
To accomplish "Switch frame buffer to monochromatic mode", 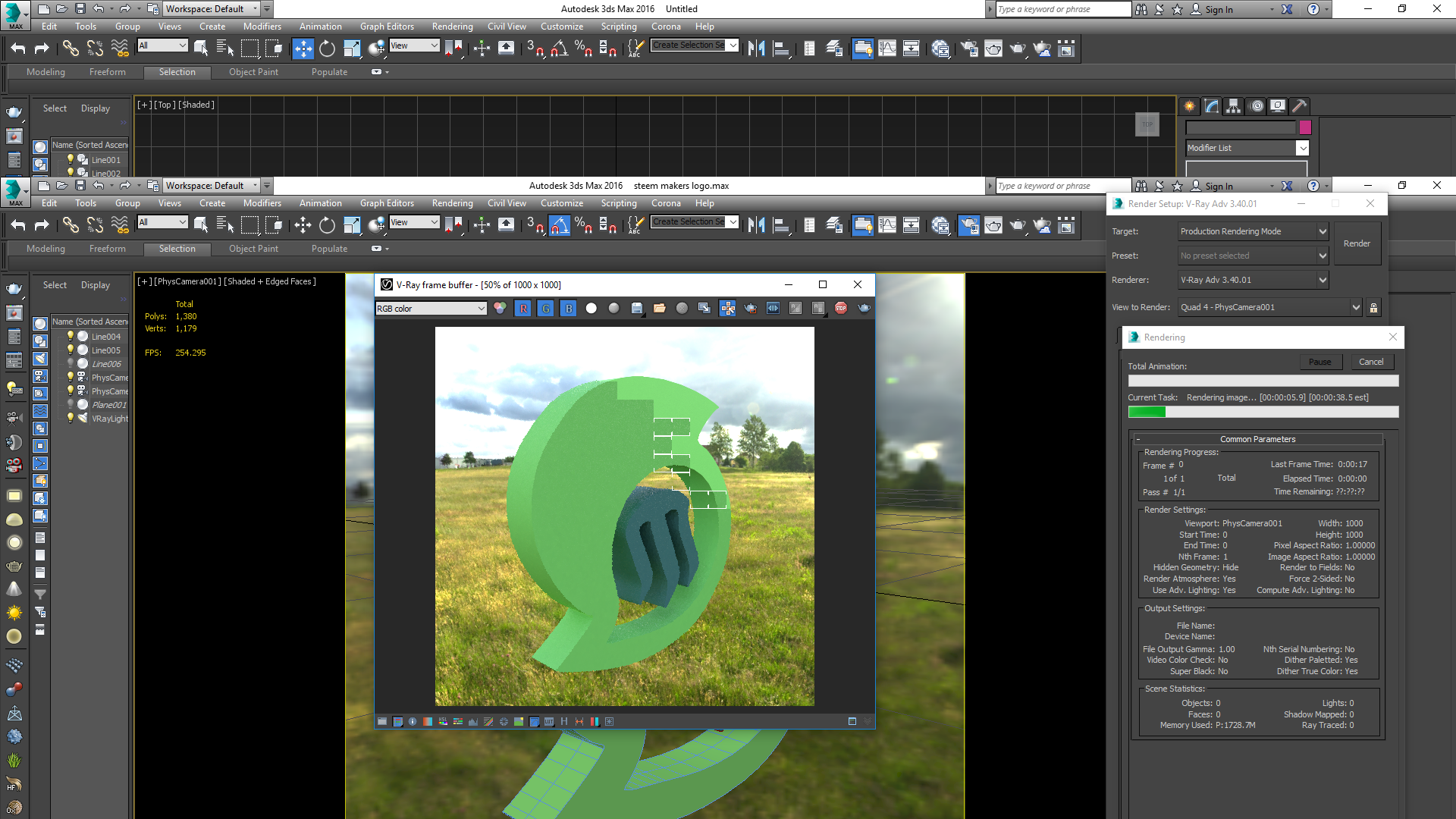I will click(614, 309).
